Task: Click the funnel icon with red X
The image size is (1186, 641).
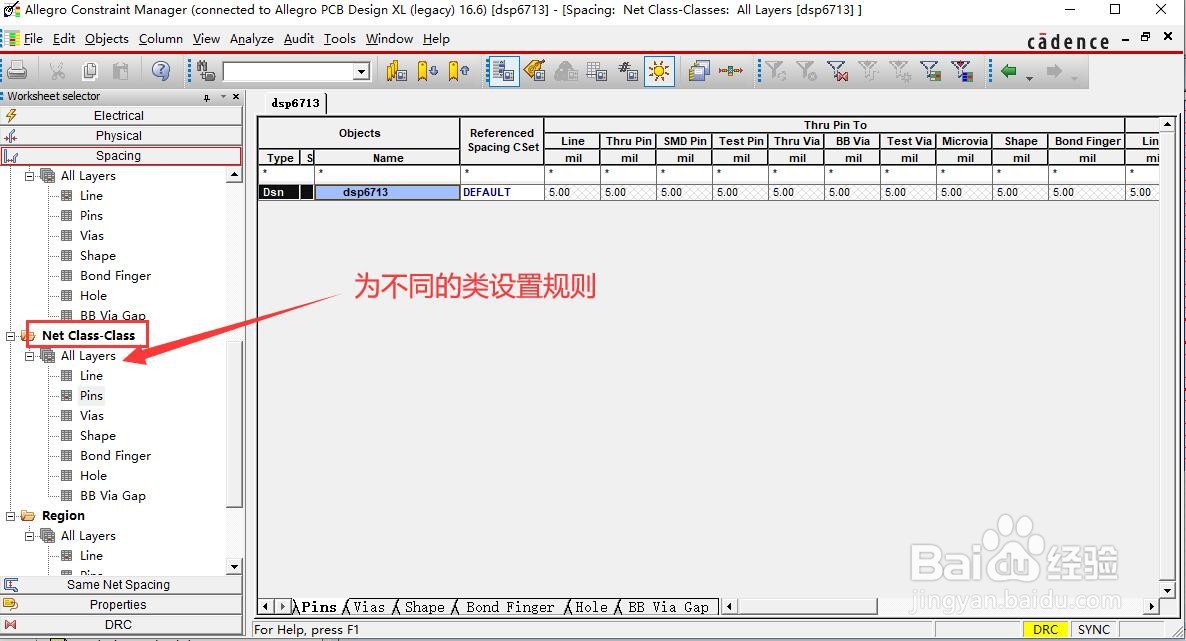Action: pyautogui.click(x=837, y=71)
